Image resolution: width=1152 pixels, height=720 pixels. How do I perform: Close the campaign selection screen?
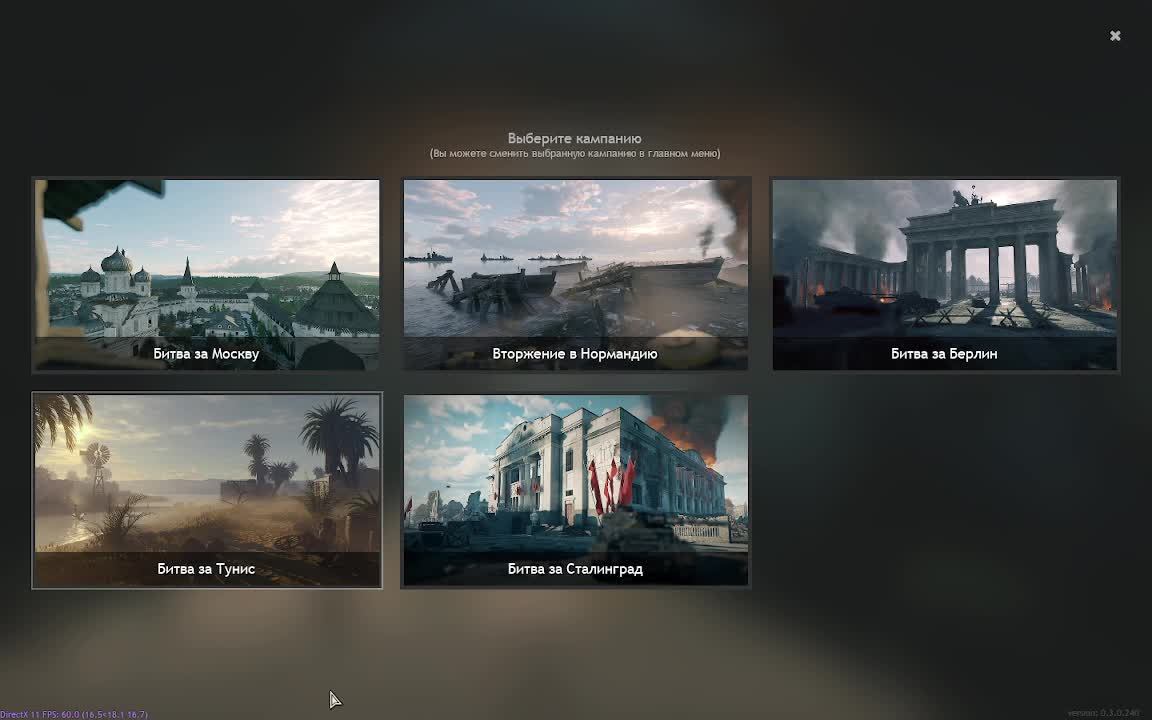[1115, 35]
